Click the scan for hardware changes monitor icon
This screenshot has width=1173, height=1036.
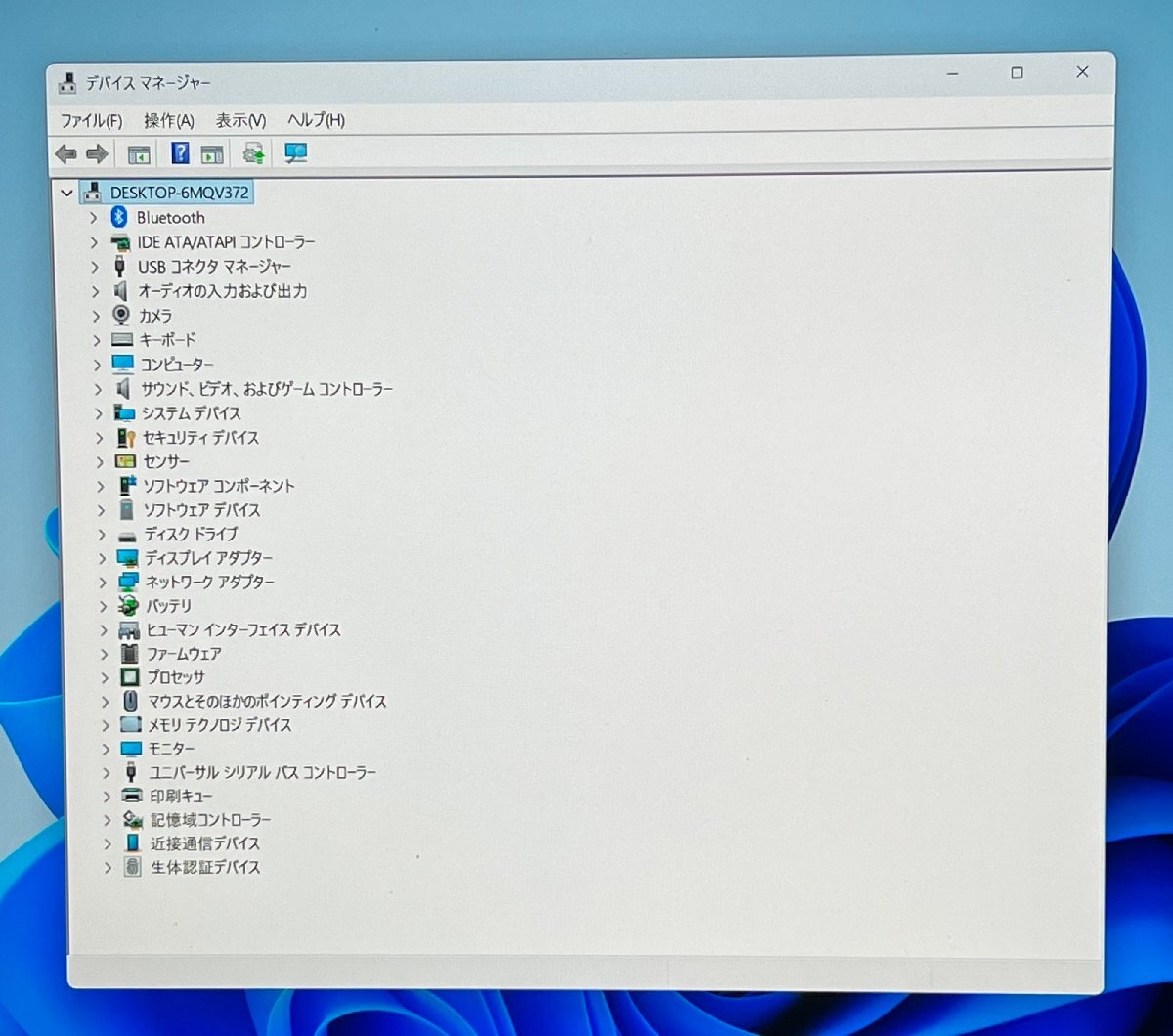click(x=295, y=153)
